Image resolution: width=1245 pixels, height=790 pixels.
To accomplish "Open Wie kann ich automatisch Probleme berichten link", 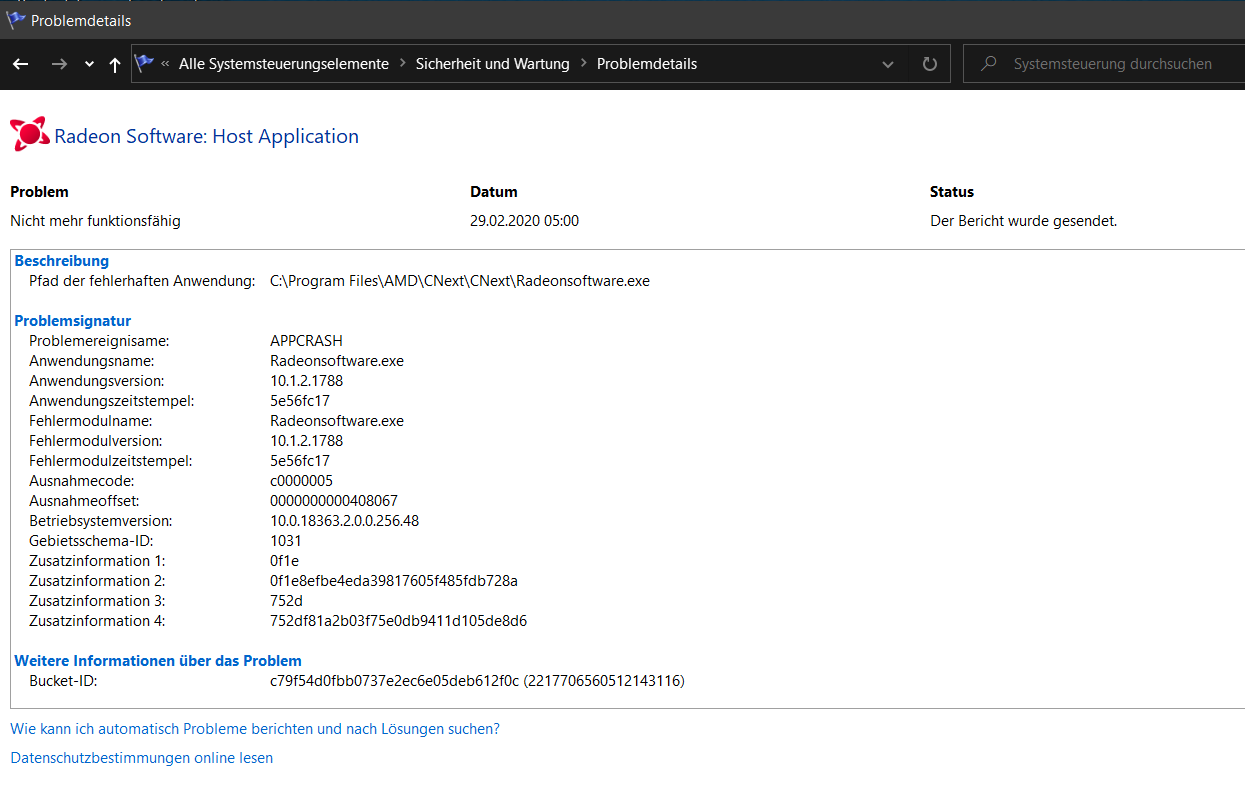I will coord(255,729).
